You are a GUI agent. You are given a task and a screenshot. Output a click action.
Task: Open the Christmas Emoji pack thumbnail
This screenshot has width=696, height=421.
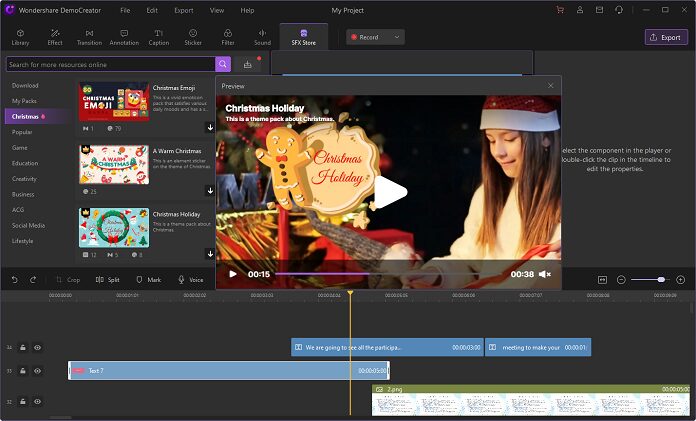click(x=114, y=101)
